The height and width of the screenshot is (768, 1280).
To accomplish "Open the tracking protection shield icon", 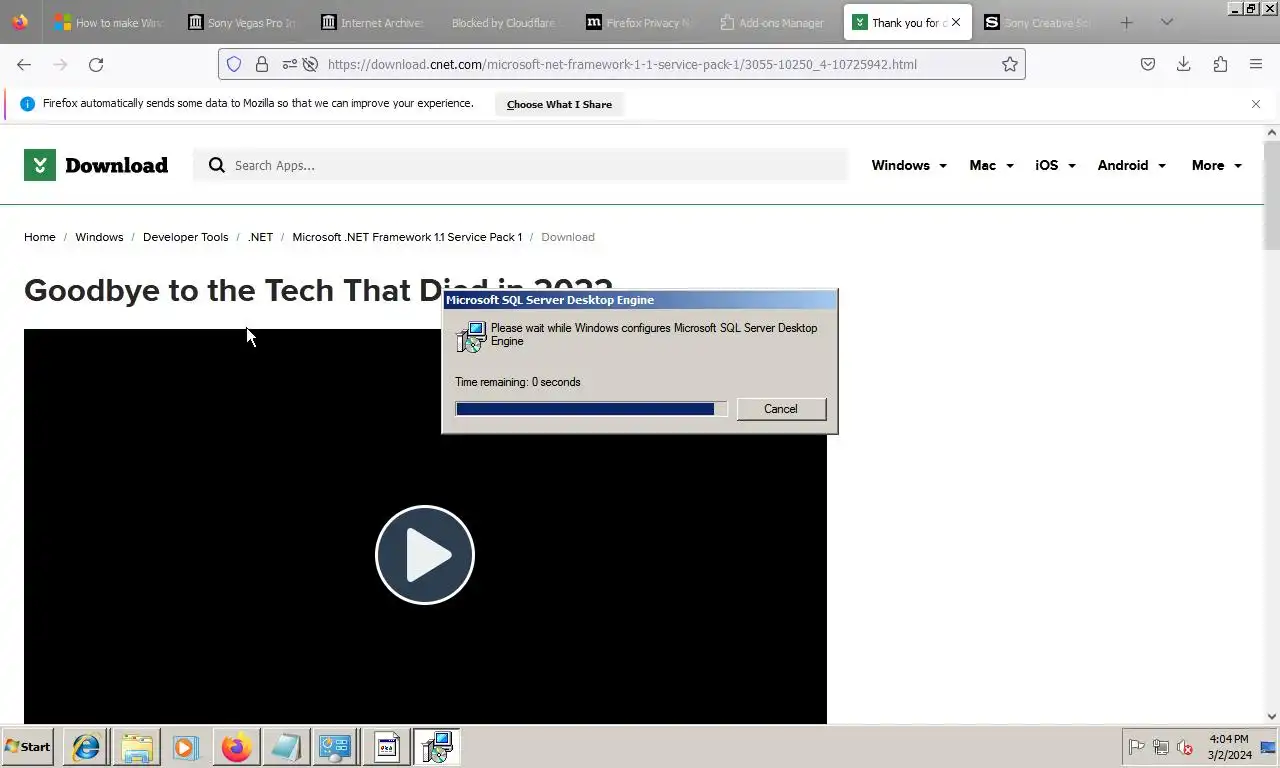I will [x=234, y=64].
